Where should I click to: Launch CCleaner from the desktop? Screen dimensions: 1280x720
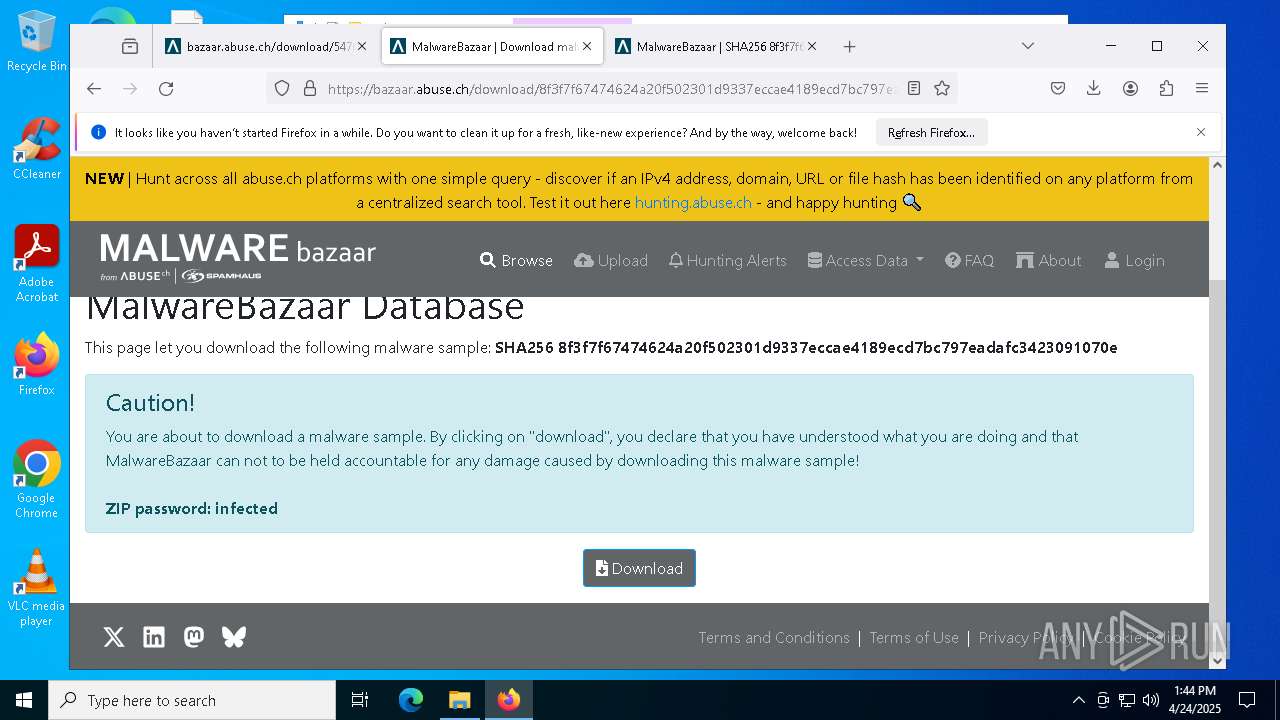tap(37, 148)
